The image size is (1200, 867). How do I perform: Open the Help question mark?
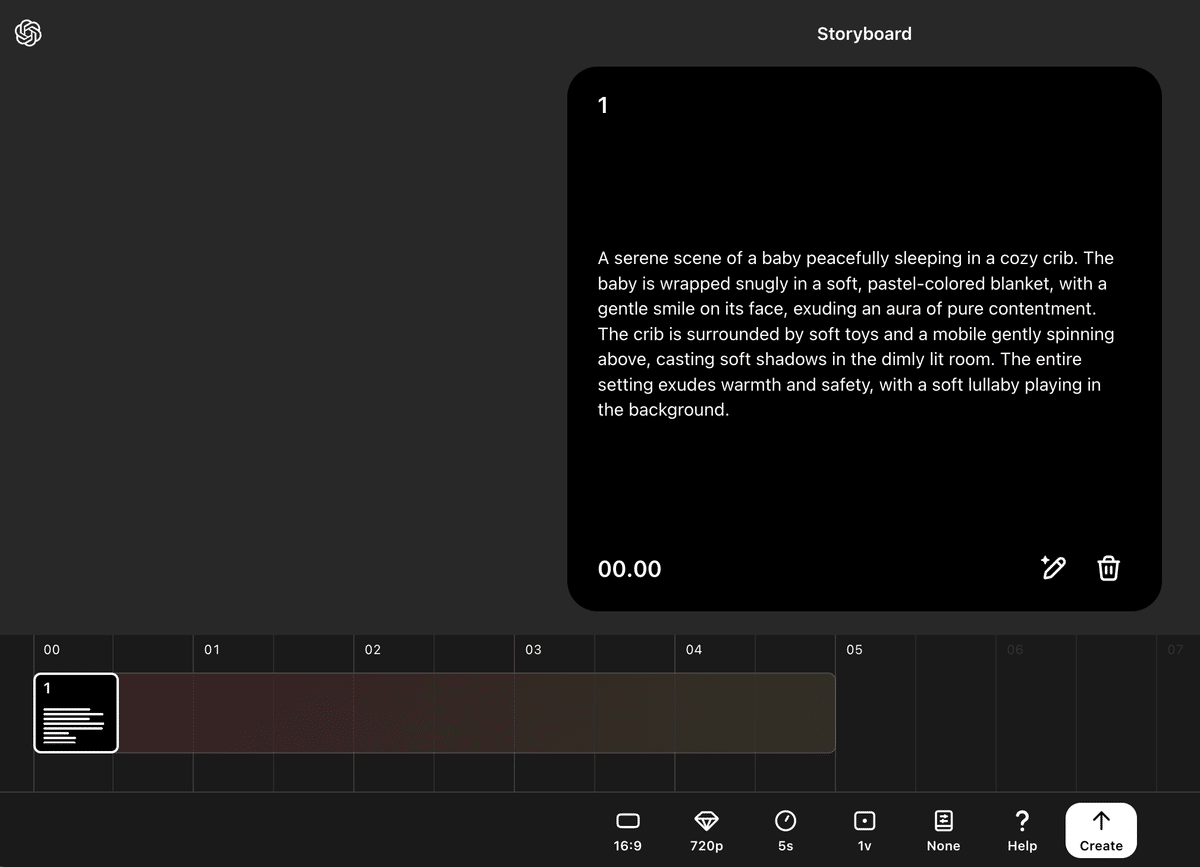[x=1022, y=831]
